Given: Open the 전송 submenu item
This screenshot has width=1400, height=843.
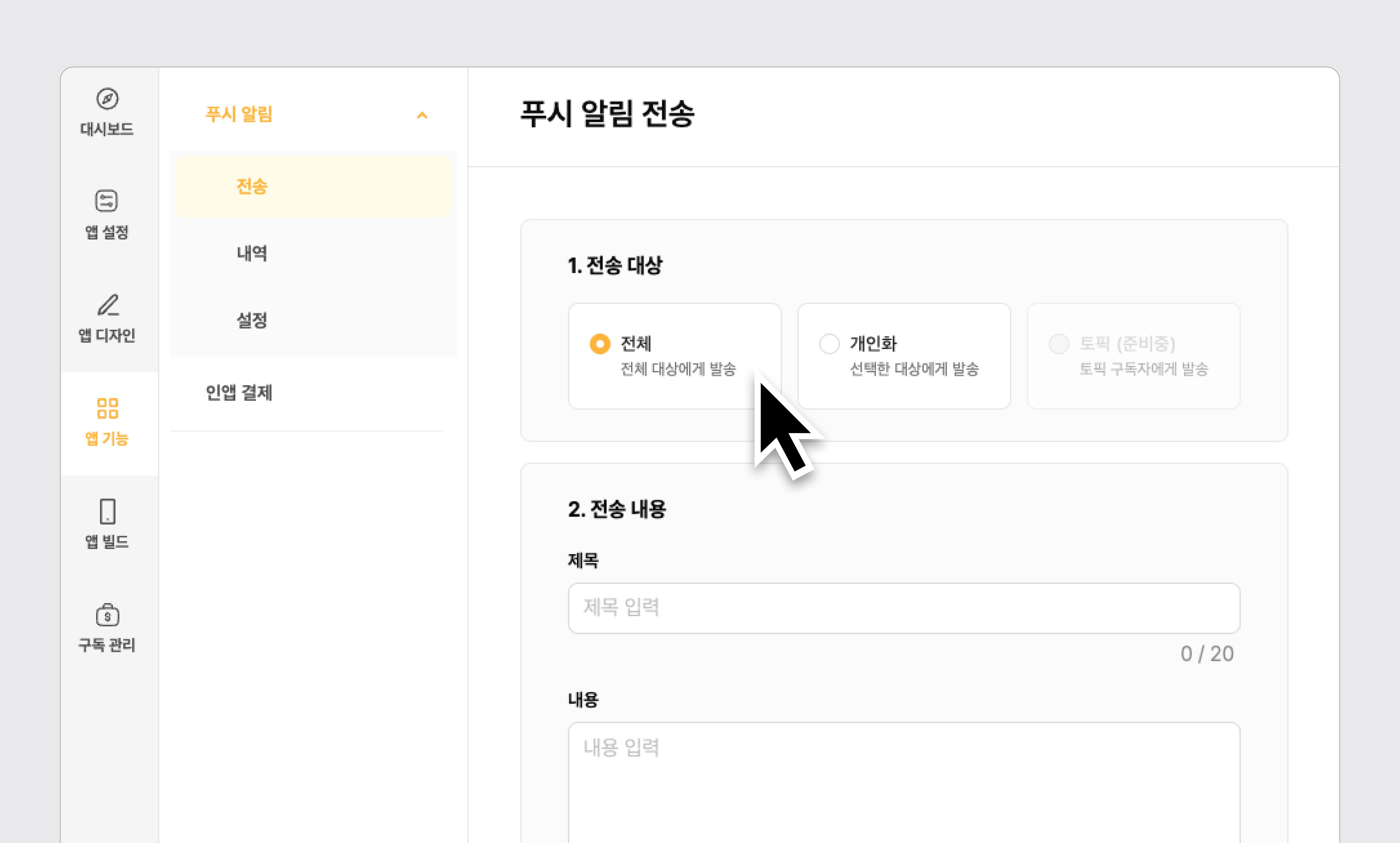Looking at the screenshot, I should (x=252, y=186).
